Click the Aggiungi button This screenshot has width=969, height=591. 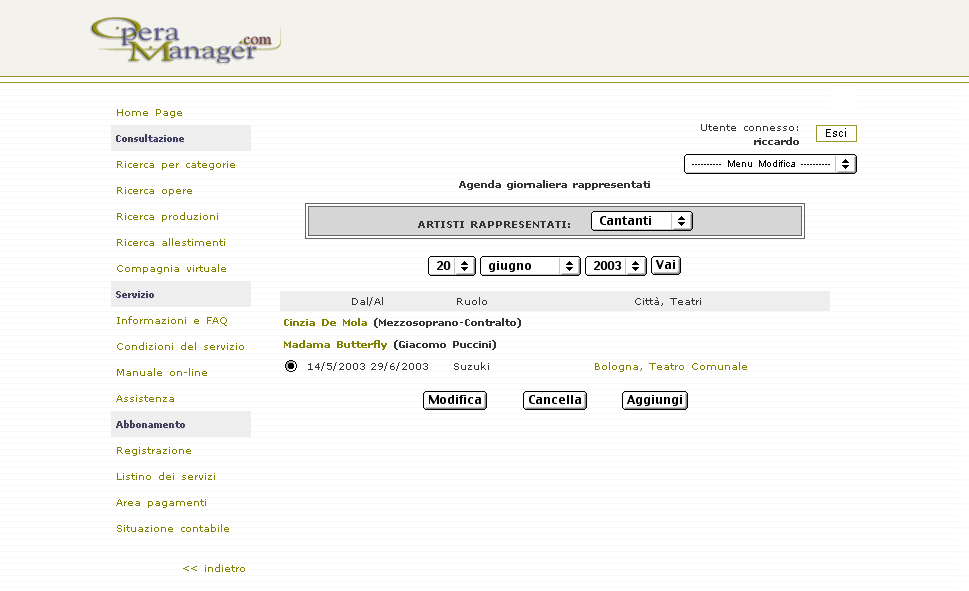coord(654,400)
